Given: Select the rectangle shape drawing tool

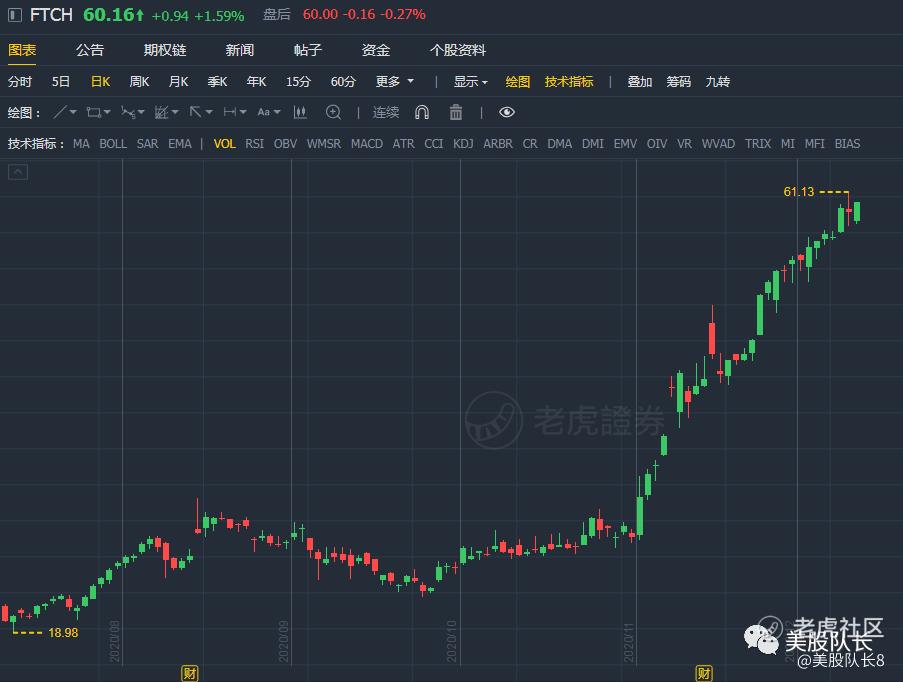Looking at the screenshot, I should point(93,112).
